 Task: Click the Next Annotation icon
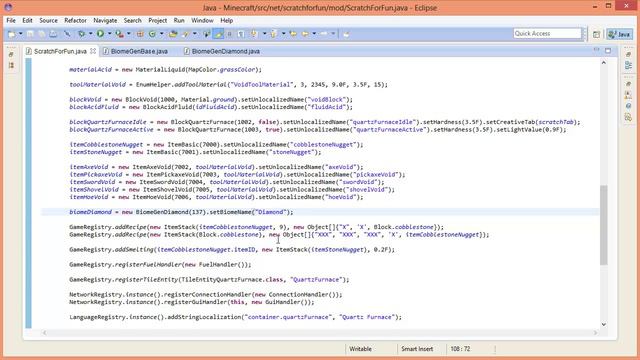tap(254, 34)
